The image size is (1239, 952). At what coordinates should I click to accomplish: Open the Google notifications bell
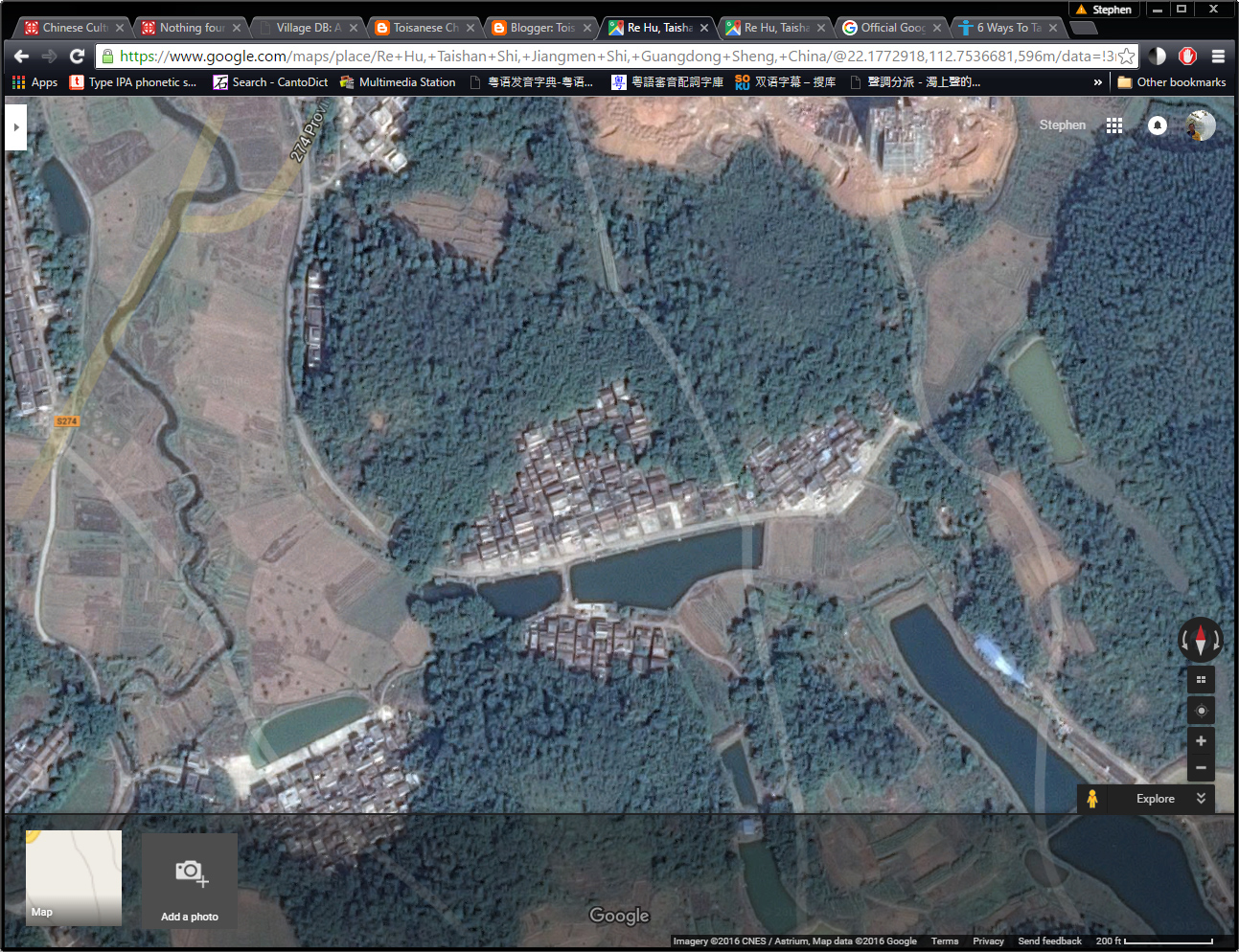[1158, 125]
